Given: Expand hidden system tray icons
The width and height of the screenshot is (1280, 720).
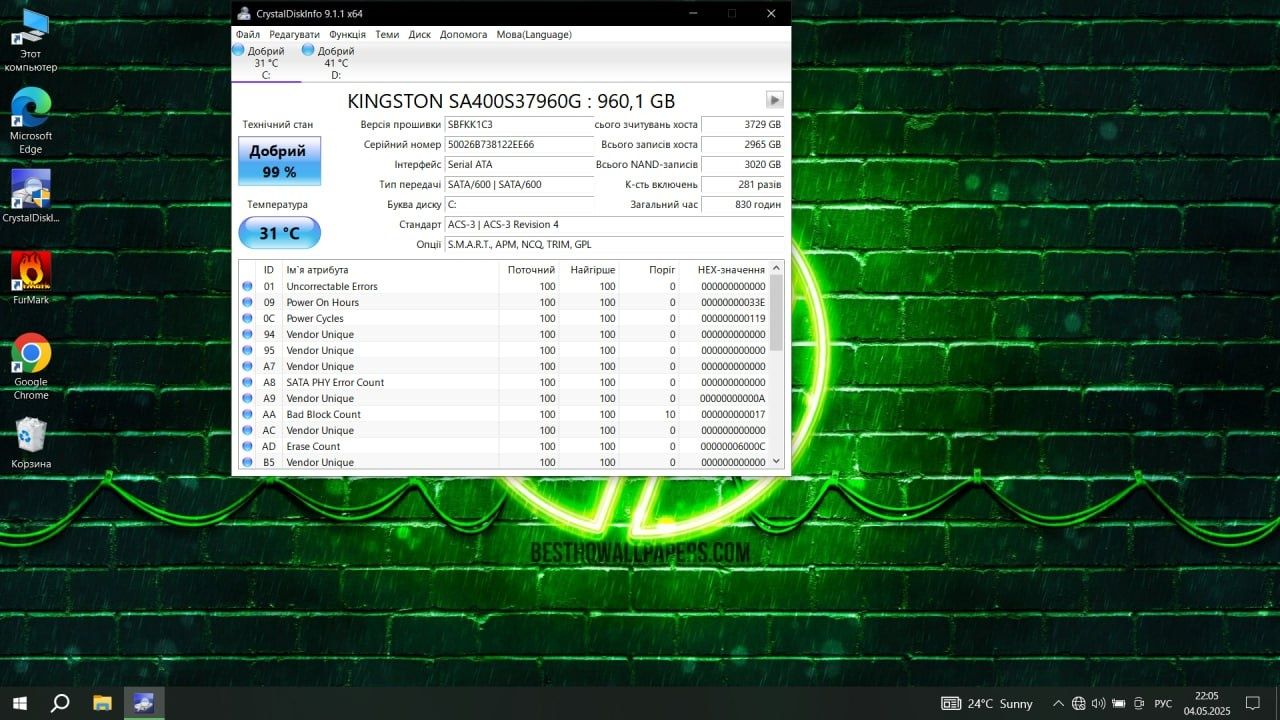Looking at the screenshot, I should [1058, 703].
